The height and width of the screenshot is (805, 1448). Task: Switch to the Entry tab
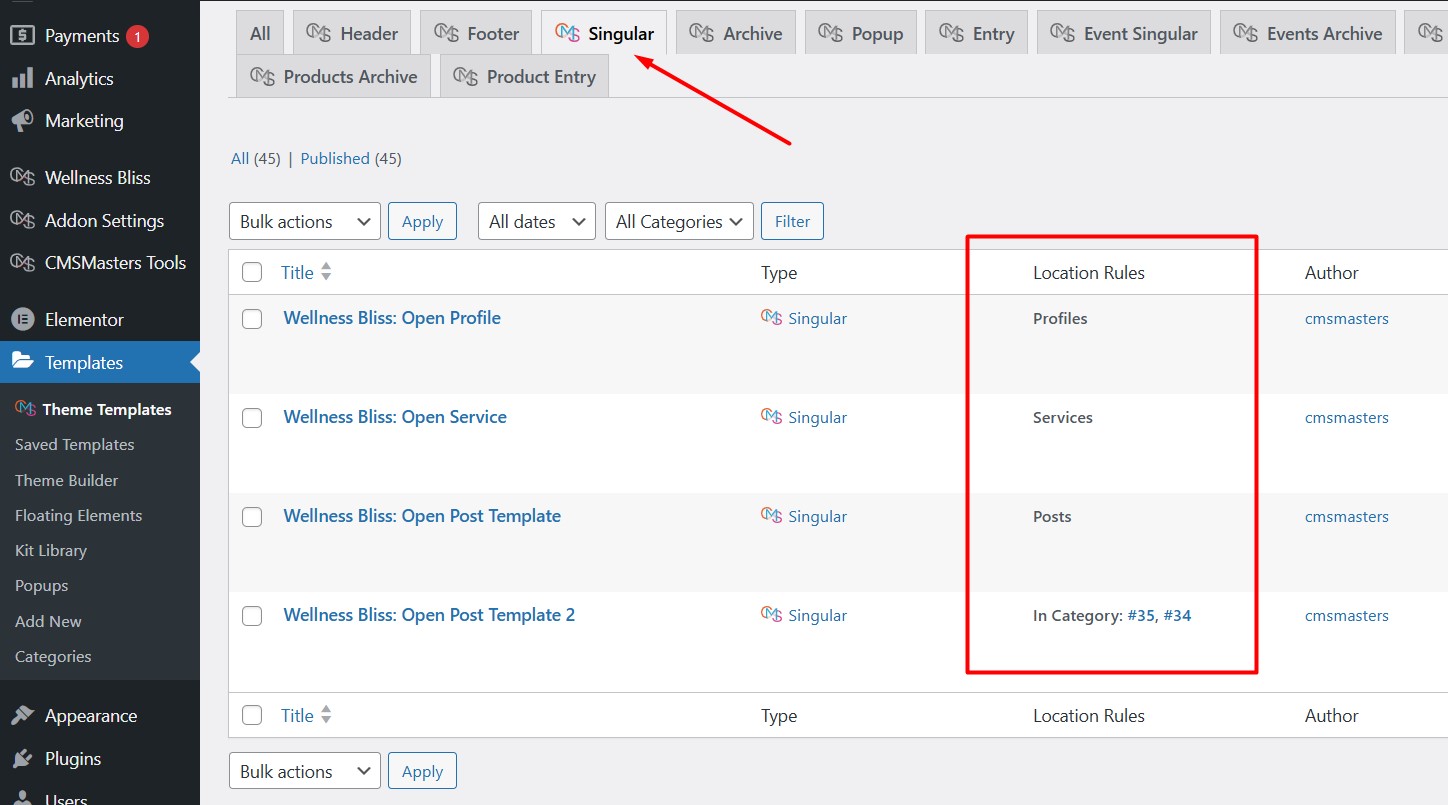(976, 33)
